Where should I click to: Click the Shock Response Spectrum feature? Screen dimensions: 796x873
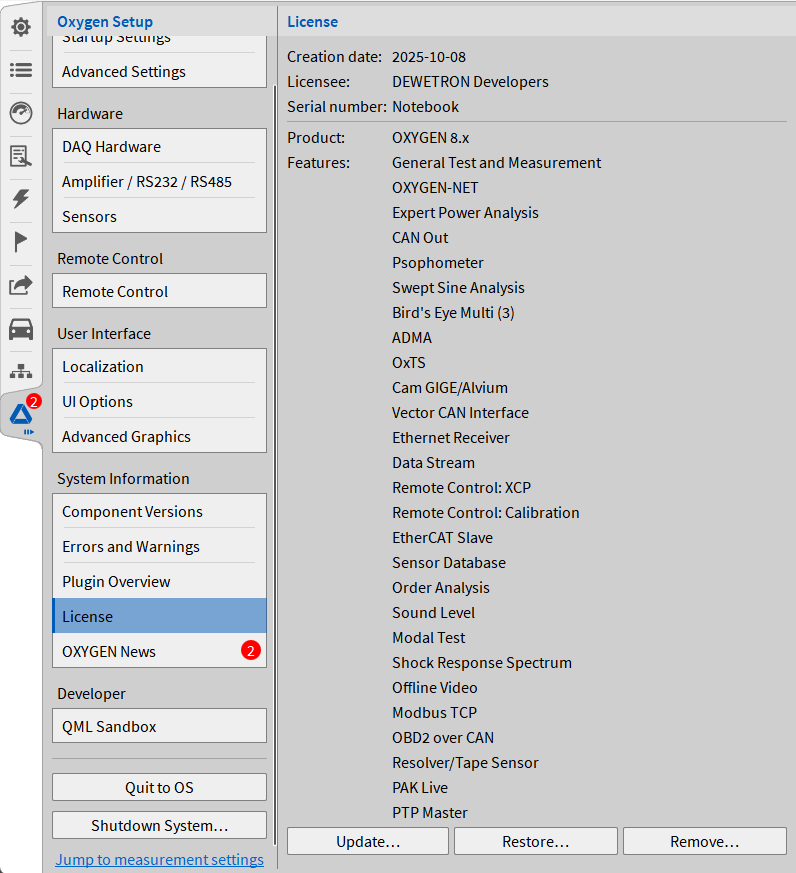coord(481,663)
